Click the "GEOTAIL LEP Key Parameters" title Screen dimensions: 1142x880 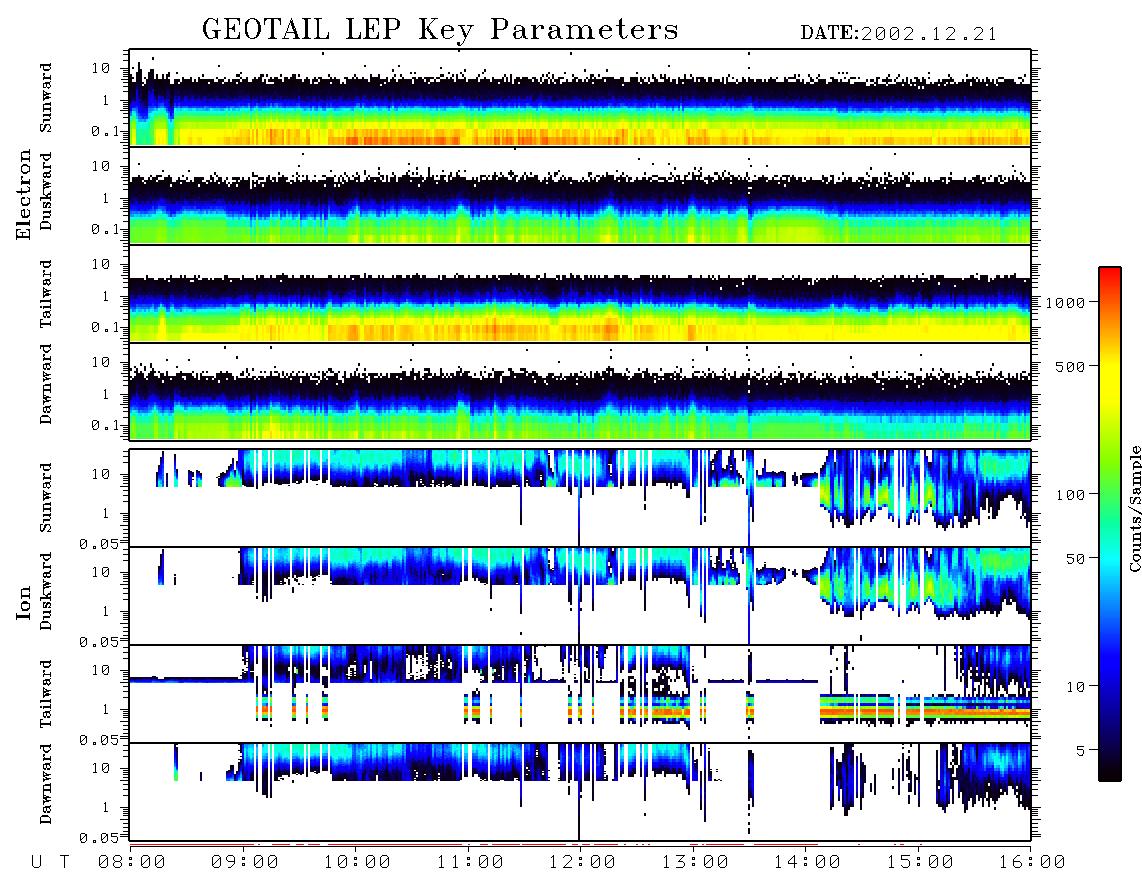440,30
